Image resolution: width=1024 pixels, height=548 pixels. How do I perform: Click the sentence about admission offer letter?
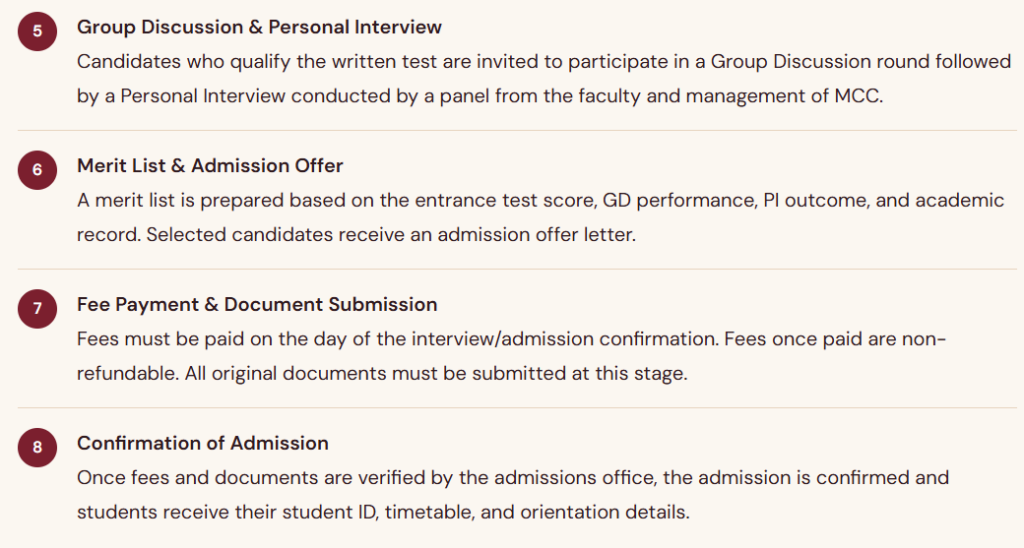(391, 234)
